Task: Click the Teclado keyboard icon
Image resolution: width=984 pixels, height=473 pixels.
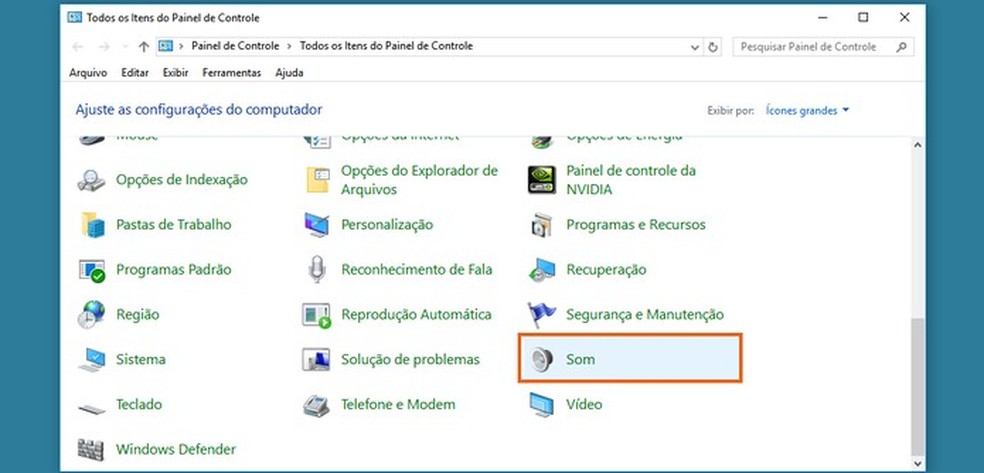Action: tap(92, 405)
